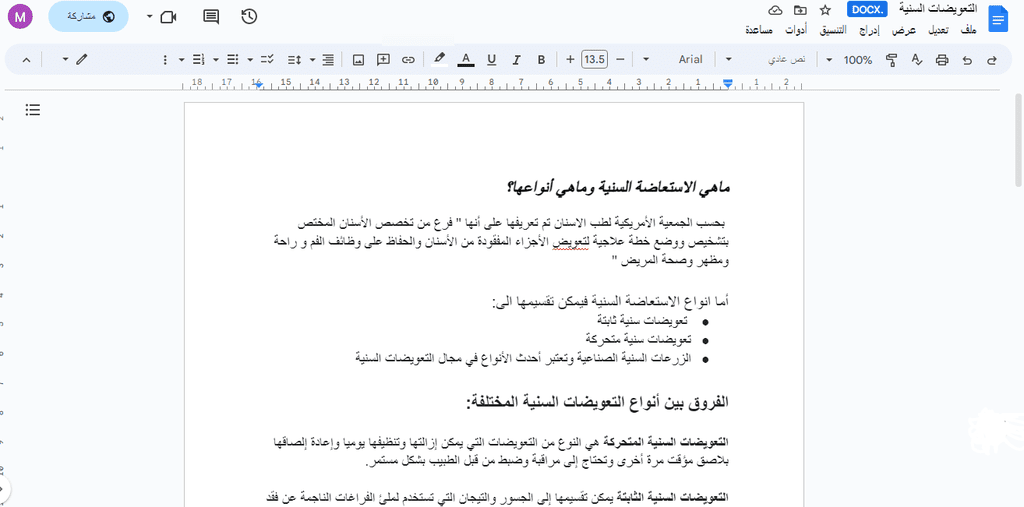
Task: Open the more options three-dot menu
Action: (x=165, y=60)
